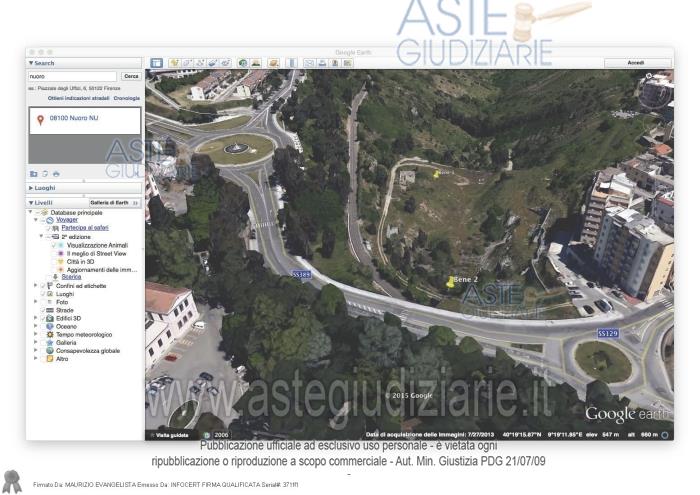Viewport: 700px width, 495px height.
Task: Click the print icon below search results
Action: pyautogui.click(x=56, y=173)
